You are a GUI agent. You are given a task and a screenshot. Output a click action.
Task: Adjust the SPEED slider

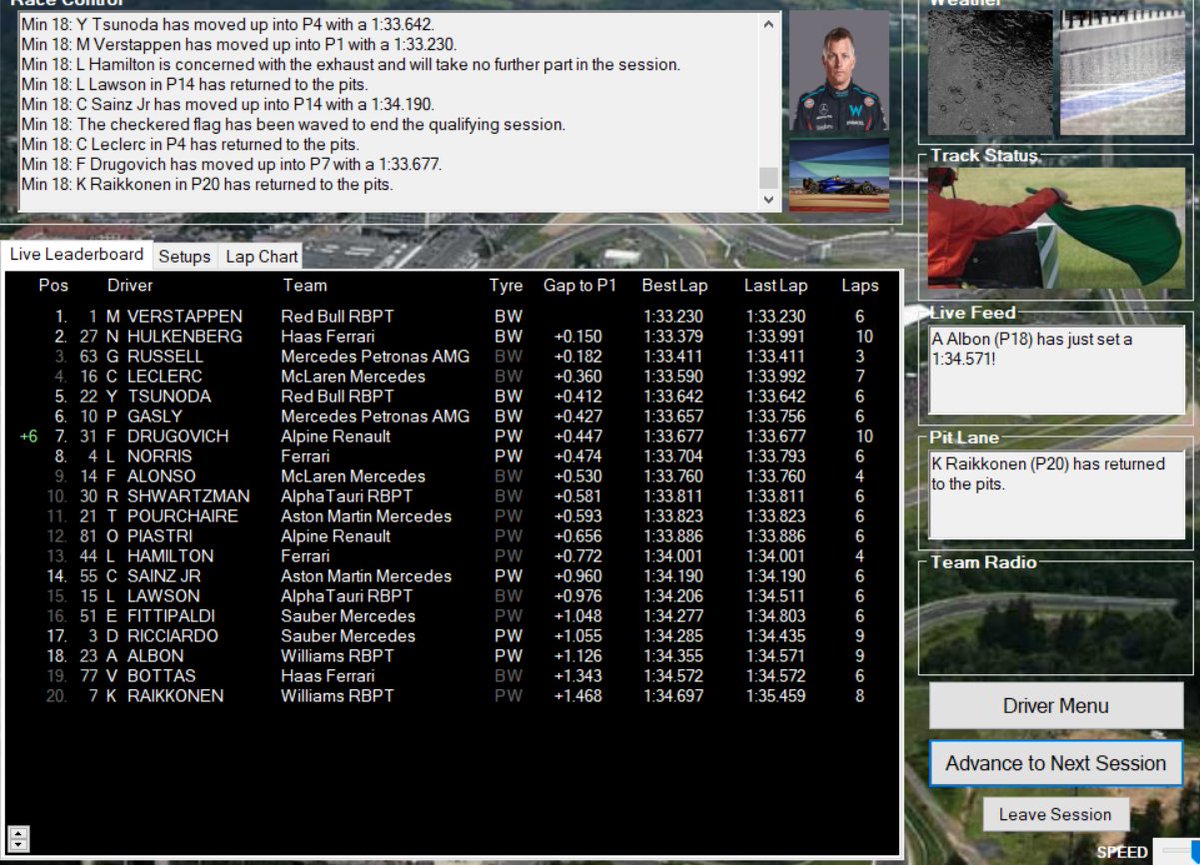(x=1176, y=851)
